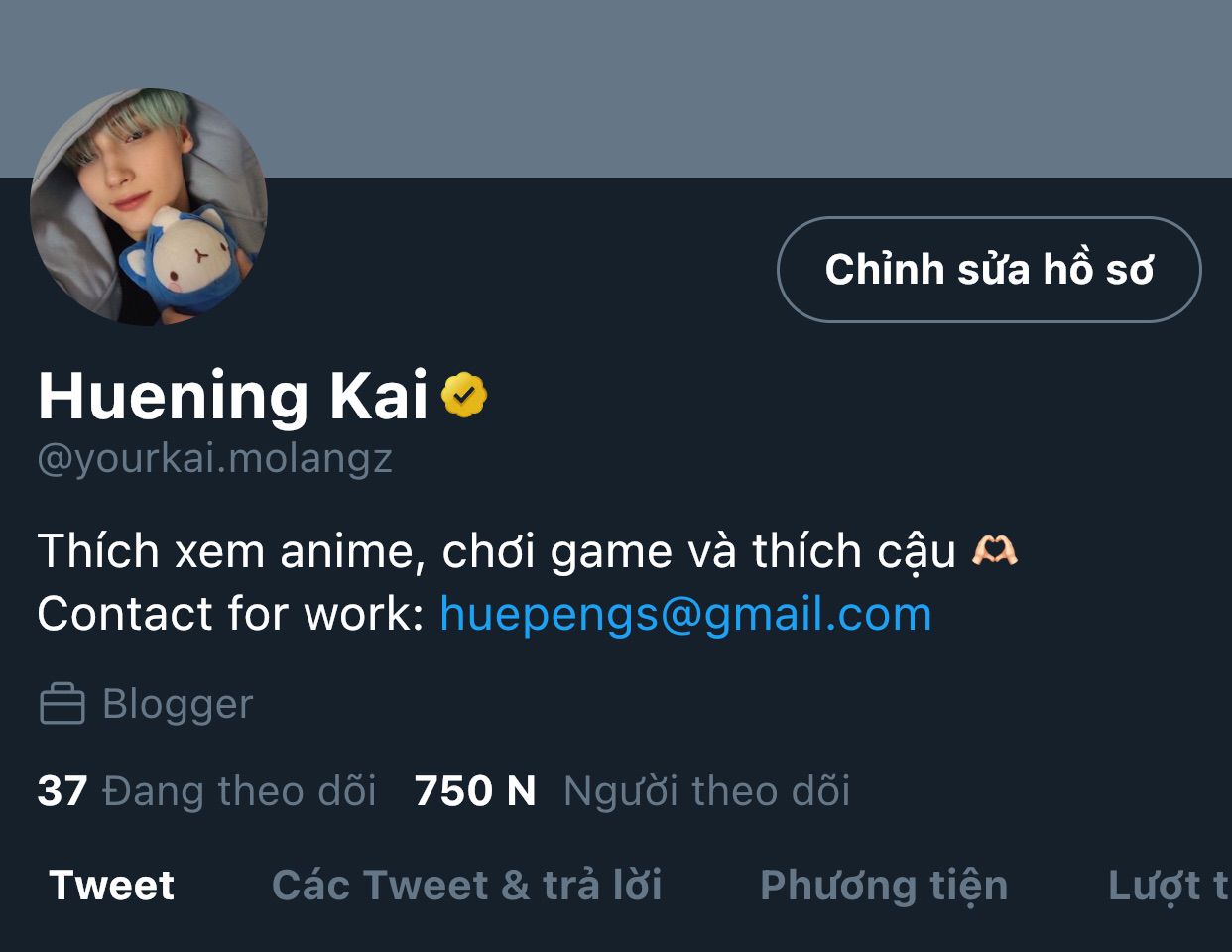Click the heart hands emoji in bio
The height and width of the screenshot is (952, 1232).
(994, 550)
